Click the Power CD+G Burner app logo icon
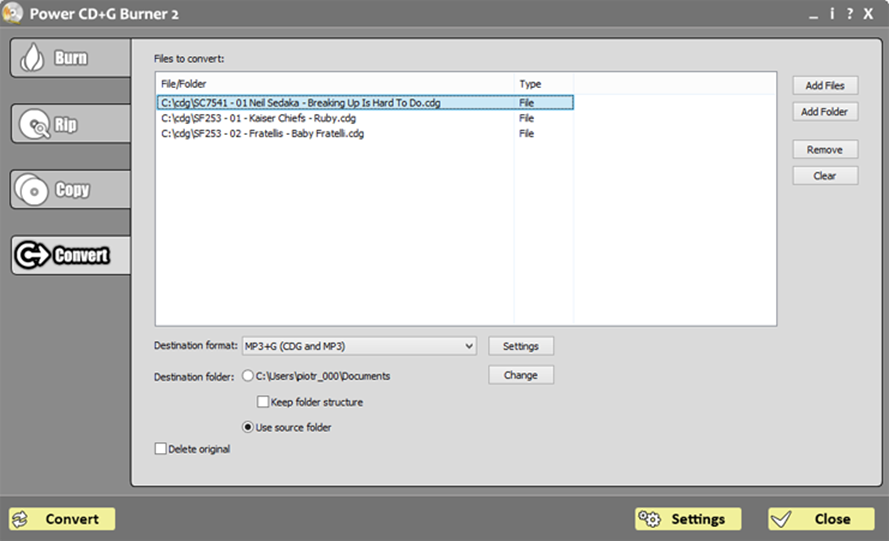This screenshot has height=541, width=889. click(12, 13)
